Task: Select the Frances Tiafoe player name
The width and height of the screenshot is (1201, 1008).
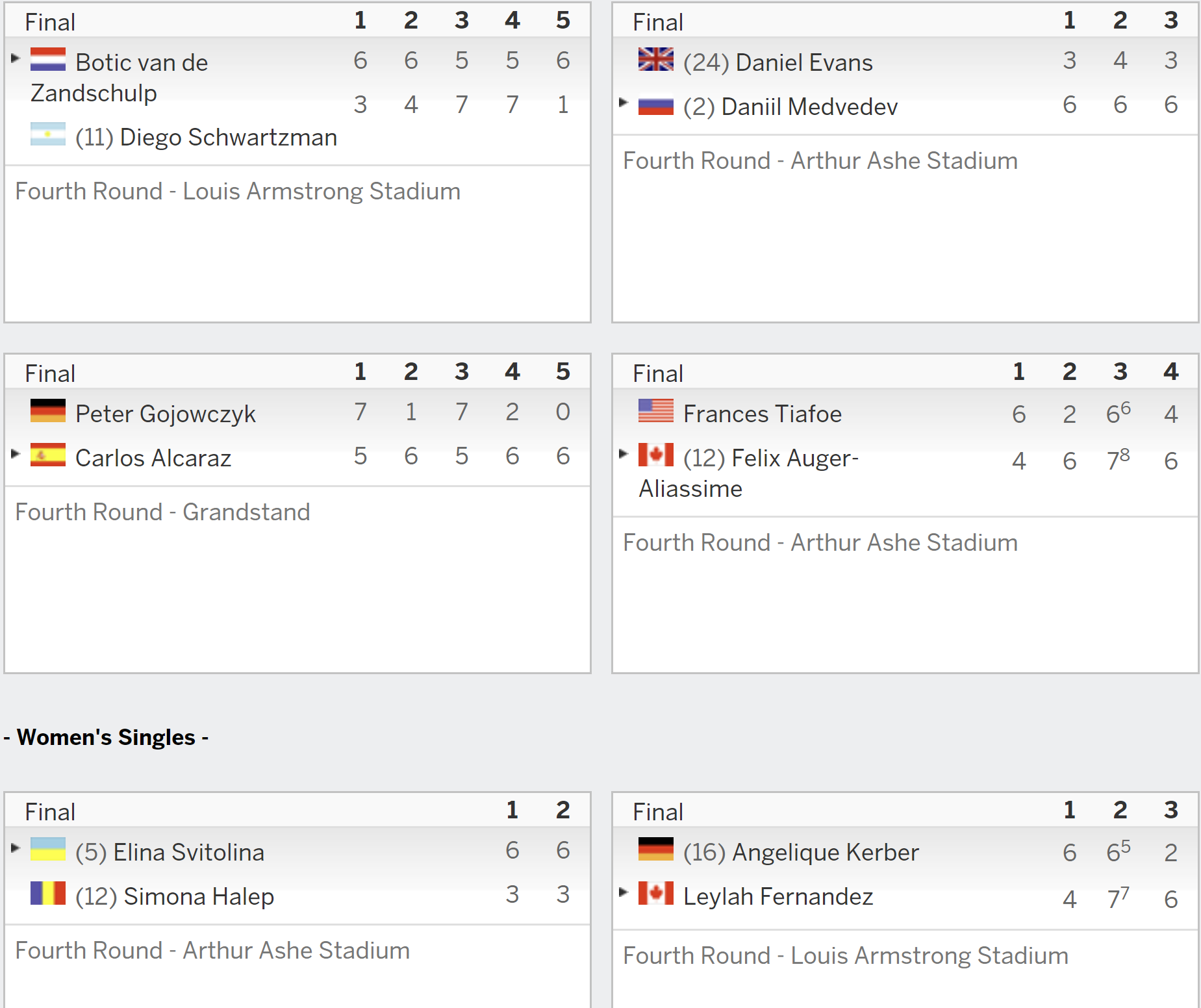Action: pos(763,414)
